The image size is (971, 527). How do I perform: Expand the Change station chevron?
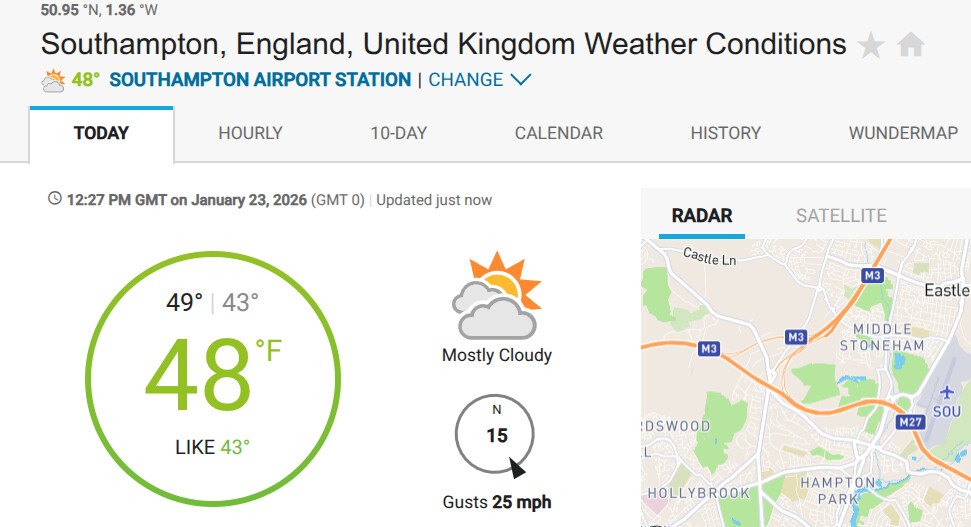521,80
